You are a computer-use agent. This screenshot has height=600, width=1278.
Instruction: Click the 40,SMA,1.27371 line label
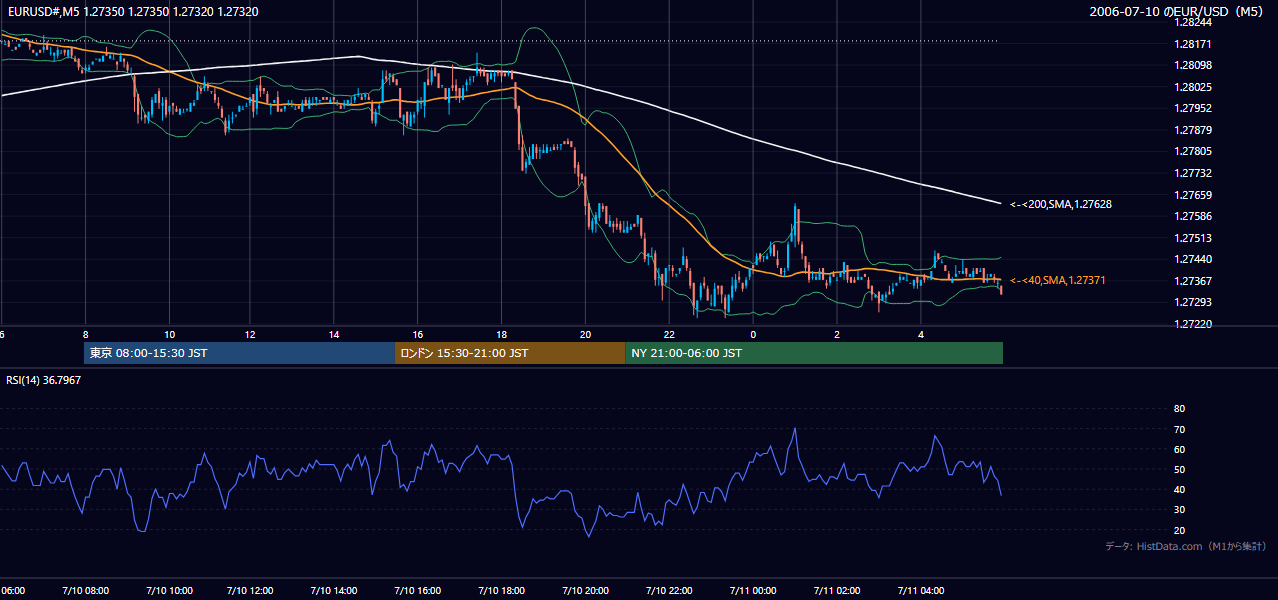tap(1057, 281)
